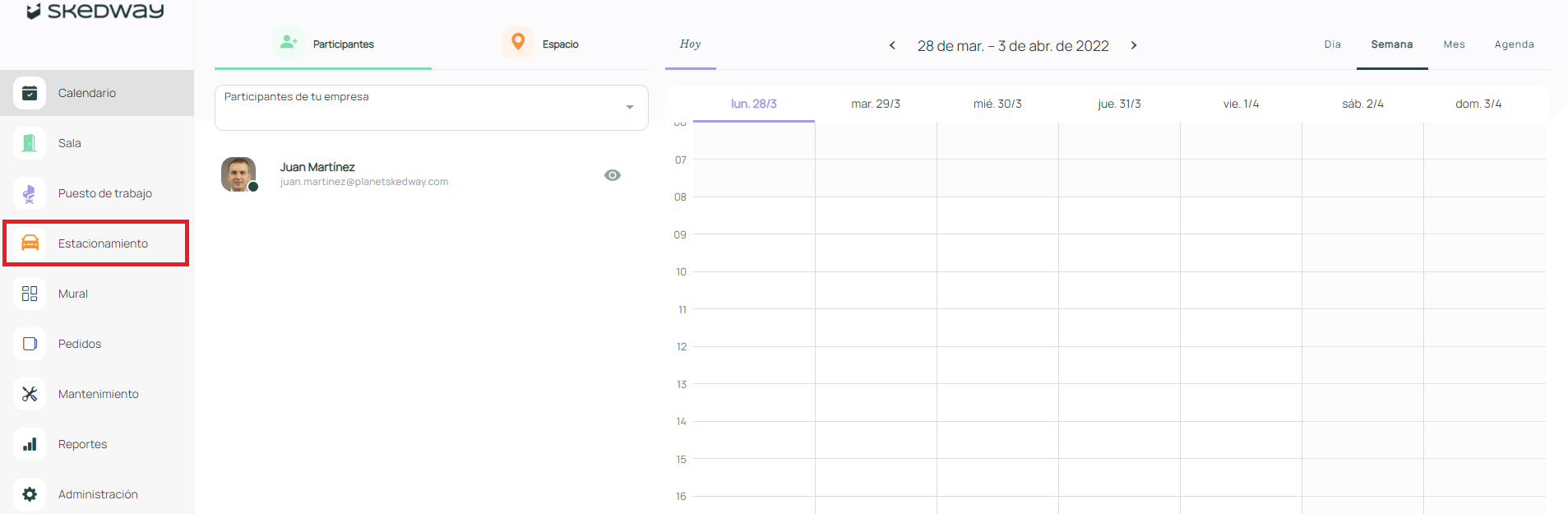Expand the Participantes de tu empresa dropdown
The image size is (1568, 514).
pyautogui.click(x=629, y=107)
